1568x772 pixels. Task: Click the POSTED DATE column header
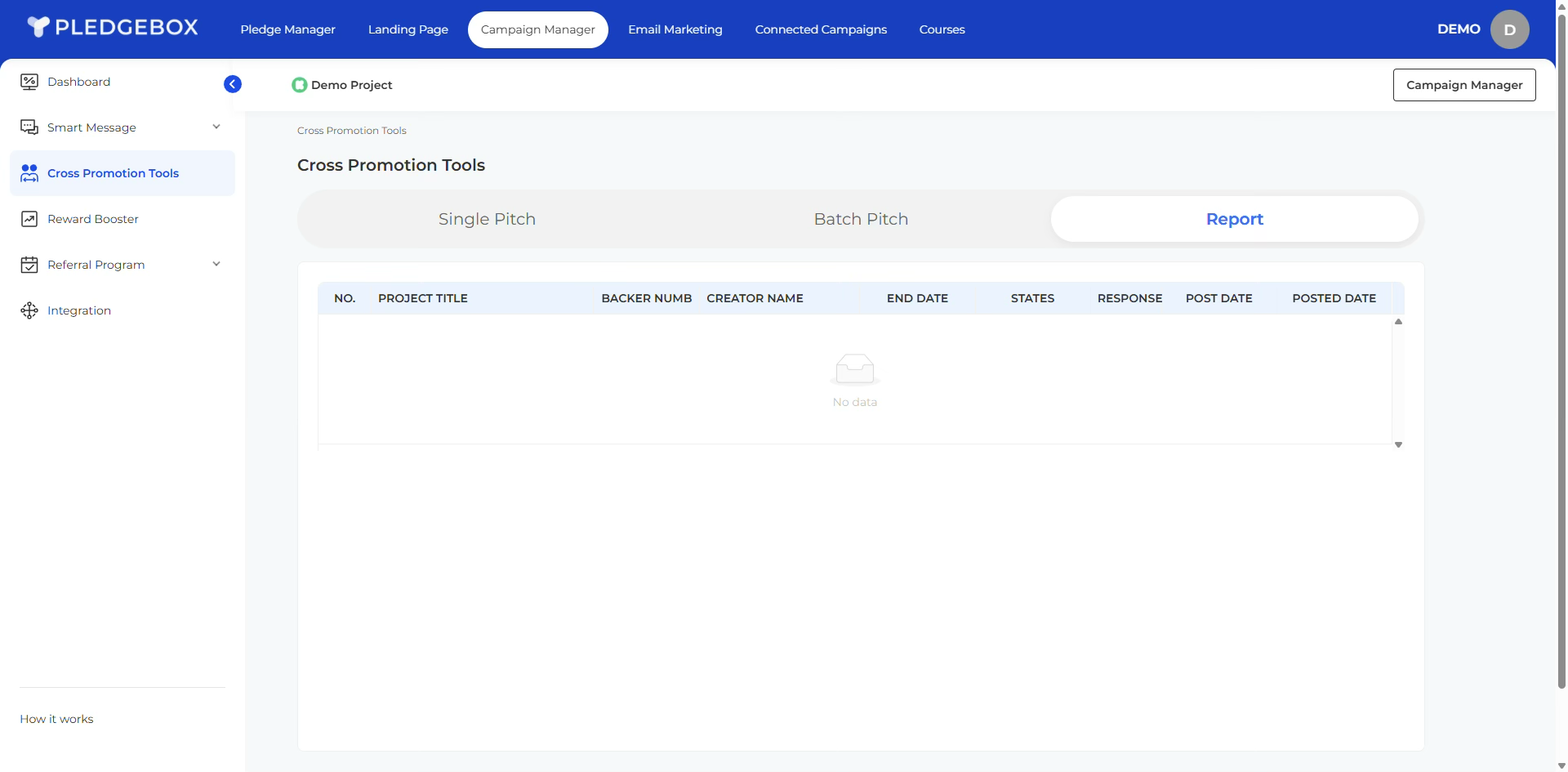1334,298
